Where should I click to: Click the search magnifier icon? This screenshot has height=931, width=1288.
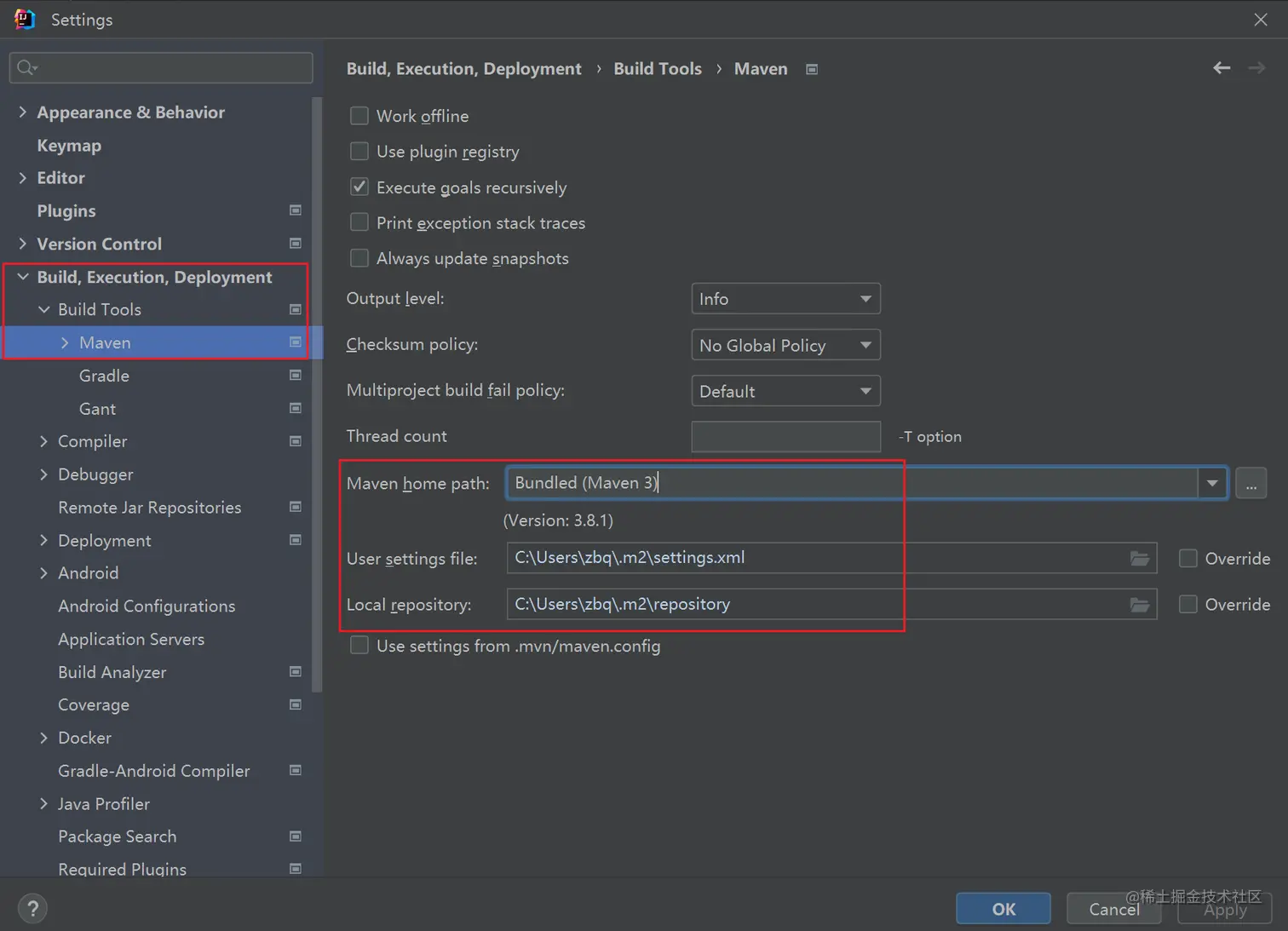(x=26, y=67)
